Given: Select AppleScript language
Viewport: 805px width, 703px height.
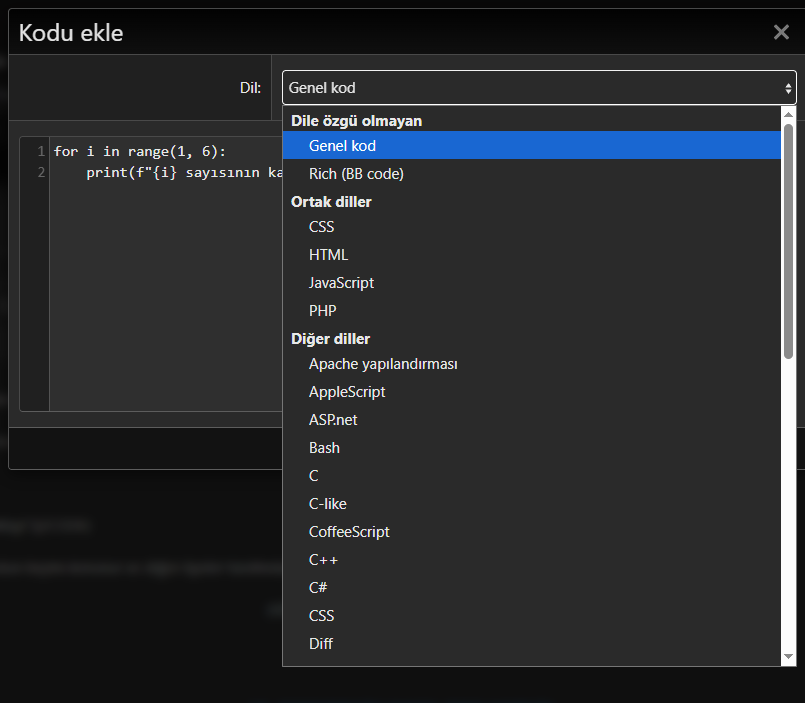Looking at the screenshot, I should click(531, 392).
